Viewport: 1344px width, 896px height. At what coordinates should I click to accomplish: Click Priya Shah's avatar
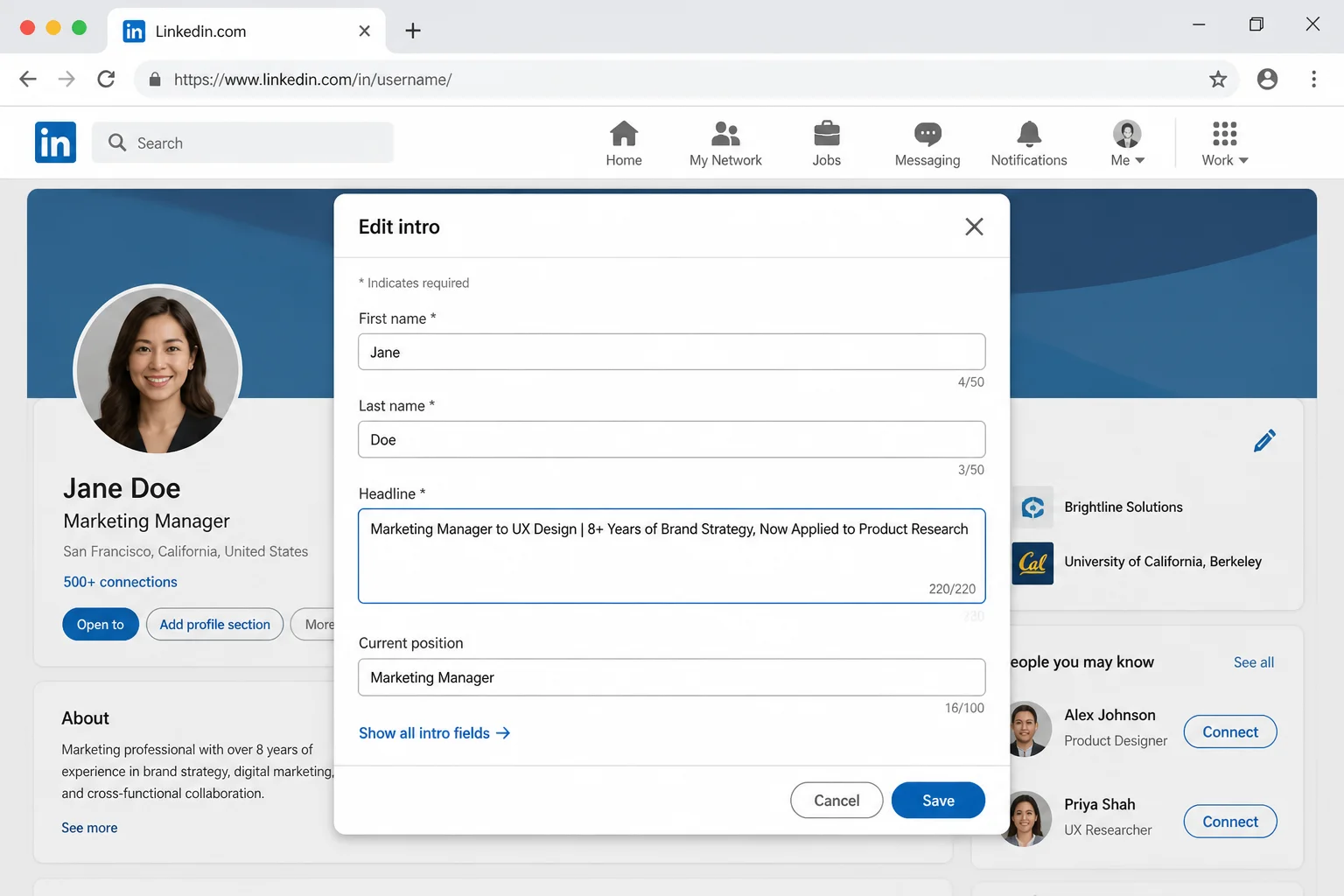coord(1028,819)
